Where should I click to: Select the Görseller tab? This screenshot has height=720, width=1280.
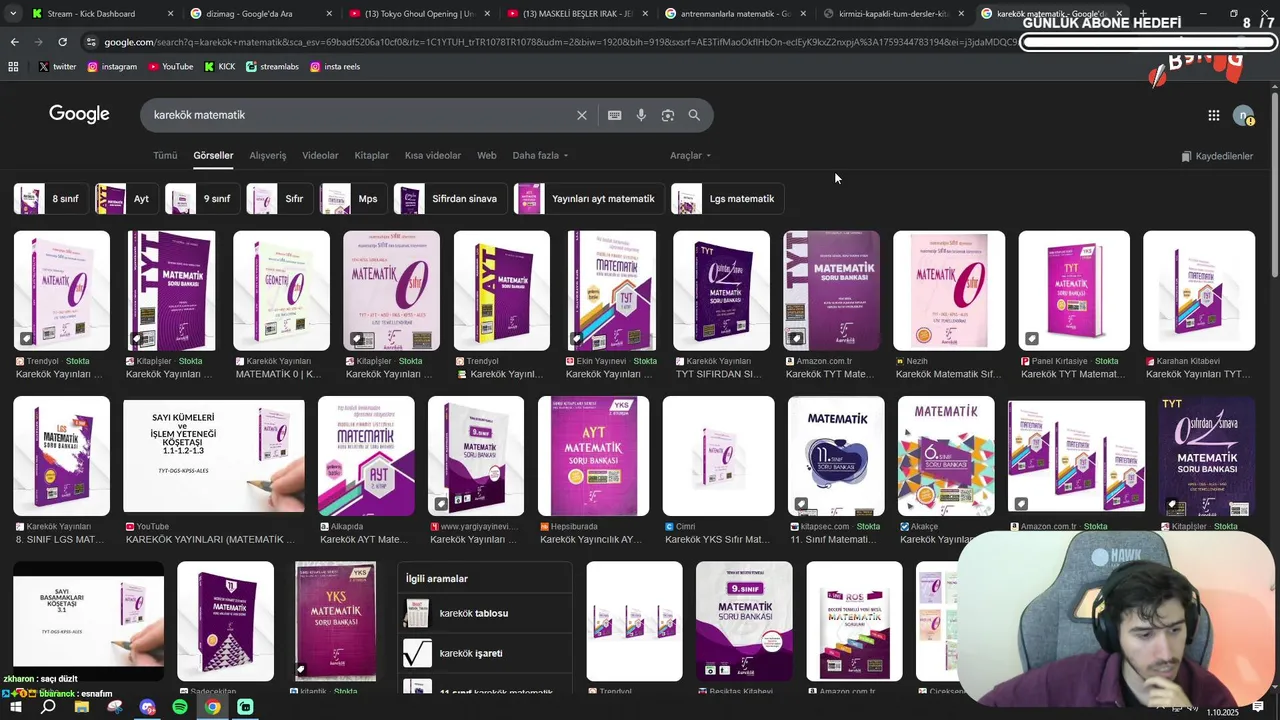click(213, 156)
